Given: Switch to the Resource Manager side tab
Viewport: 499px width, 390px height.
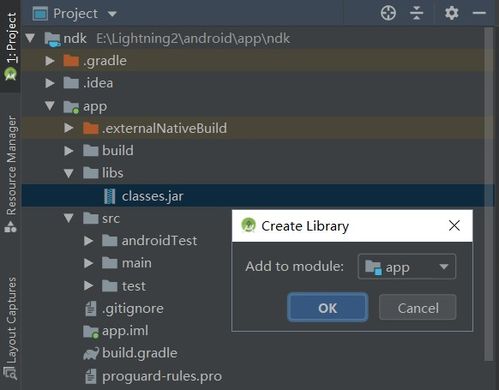Looking at the screenshot, I should [x=10, y=173].
